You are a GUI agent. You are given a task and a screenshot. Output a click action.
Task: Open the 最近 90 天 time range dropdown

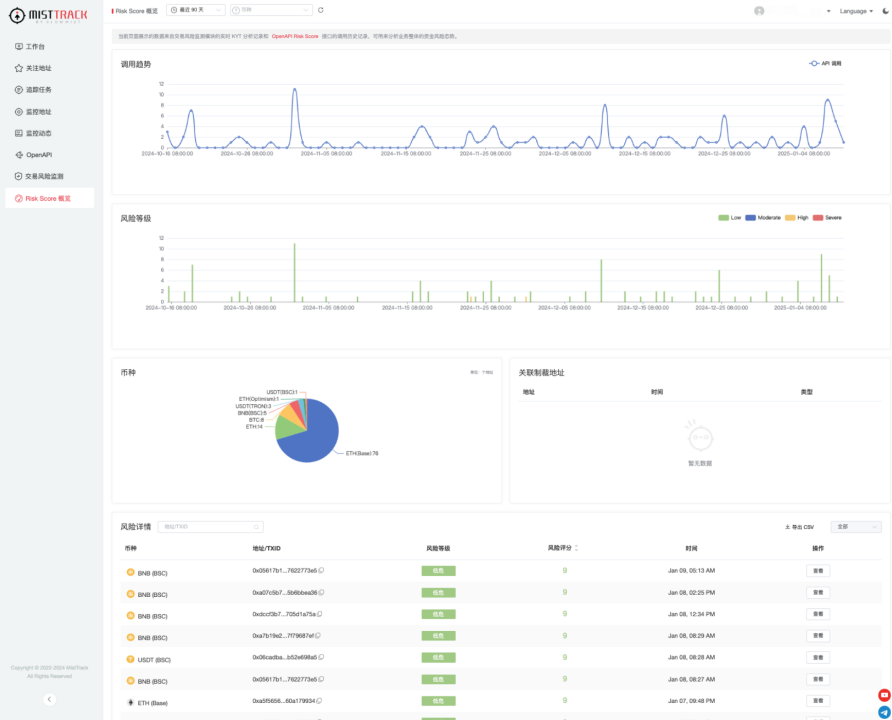pos(195,10)
